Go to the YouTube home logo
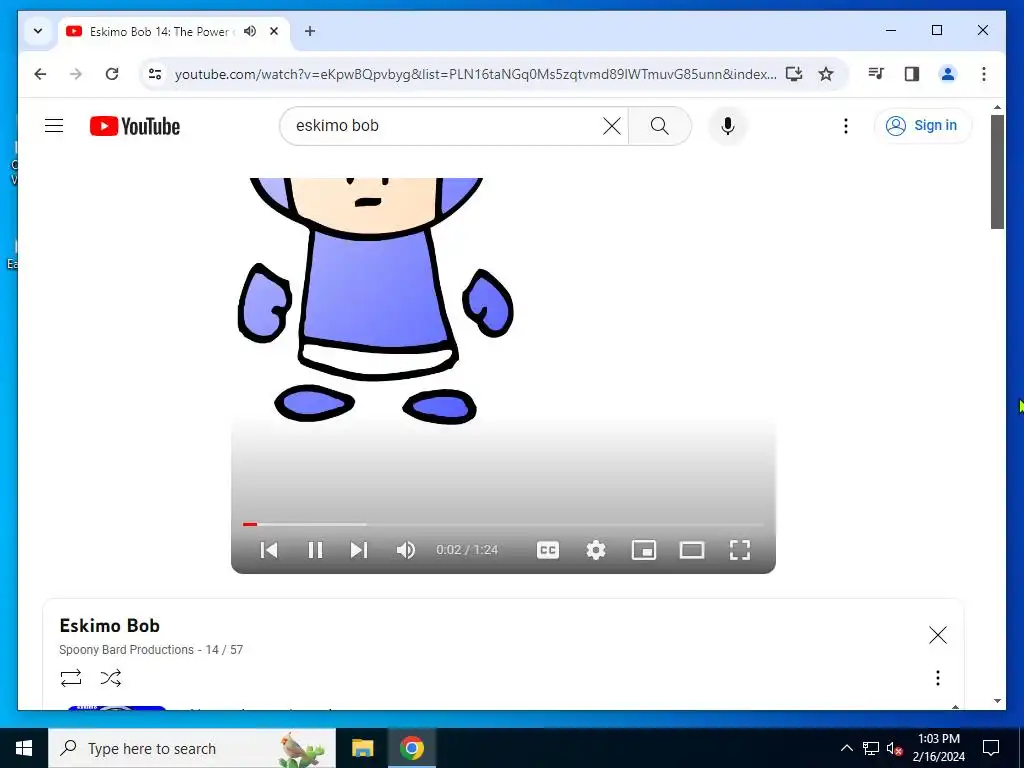This screenshot has height=768, width=1024. 135,126
